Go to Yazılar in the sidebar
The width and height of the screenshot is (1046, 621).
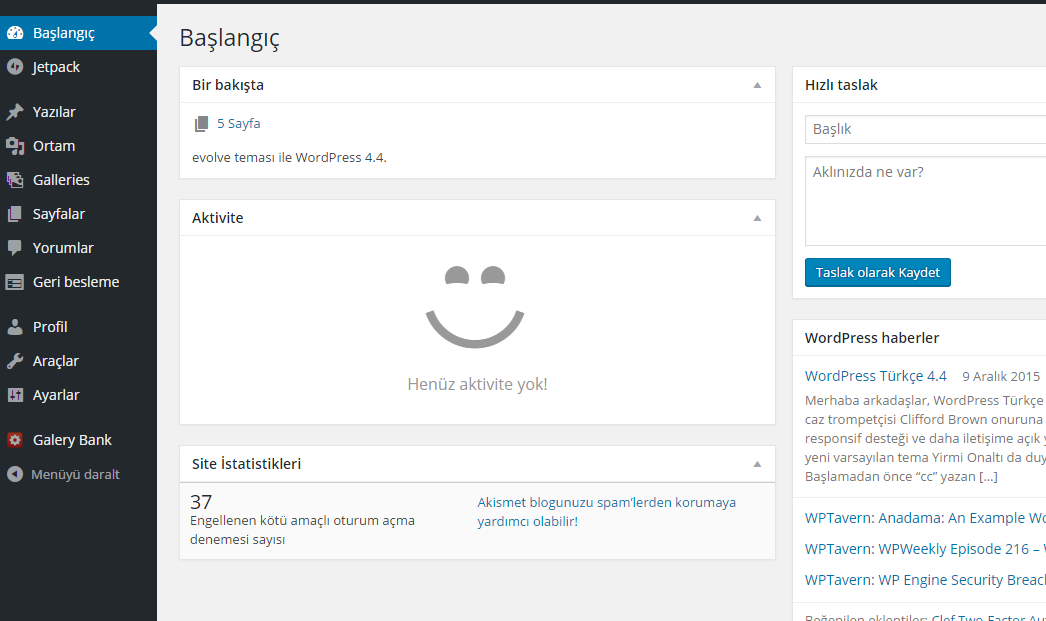78,111
